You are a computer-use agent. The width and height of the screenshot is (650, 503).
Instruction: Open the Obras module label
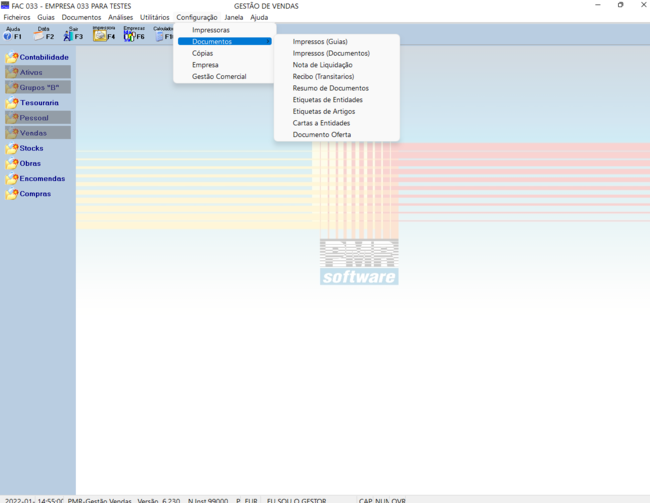click(x=30, y=163)
